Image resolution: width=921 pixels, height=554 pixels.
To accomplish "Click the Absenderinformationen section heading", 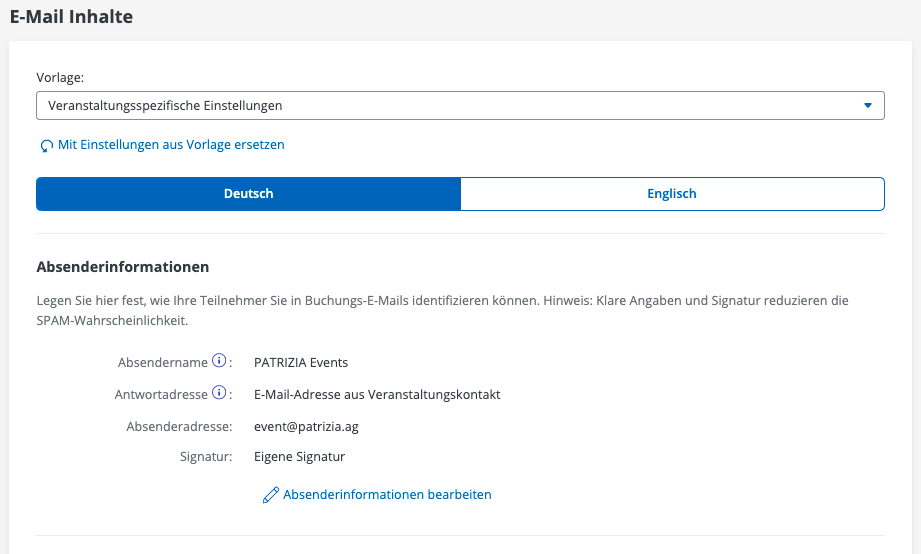I will coord(122,267).
